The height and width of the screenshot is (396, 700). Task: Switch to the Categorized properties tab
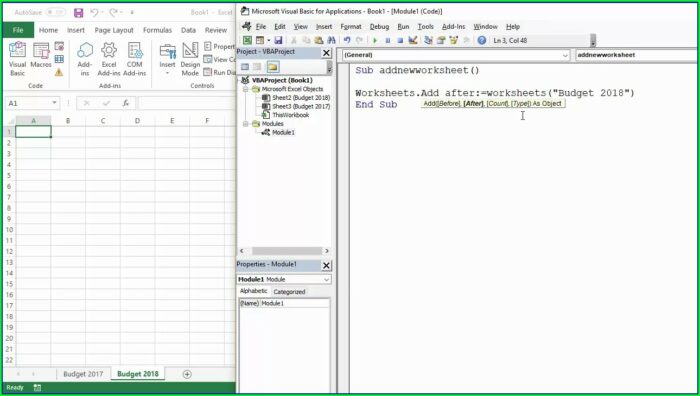point(289,292)
